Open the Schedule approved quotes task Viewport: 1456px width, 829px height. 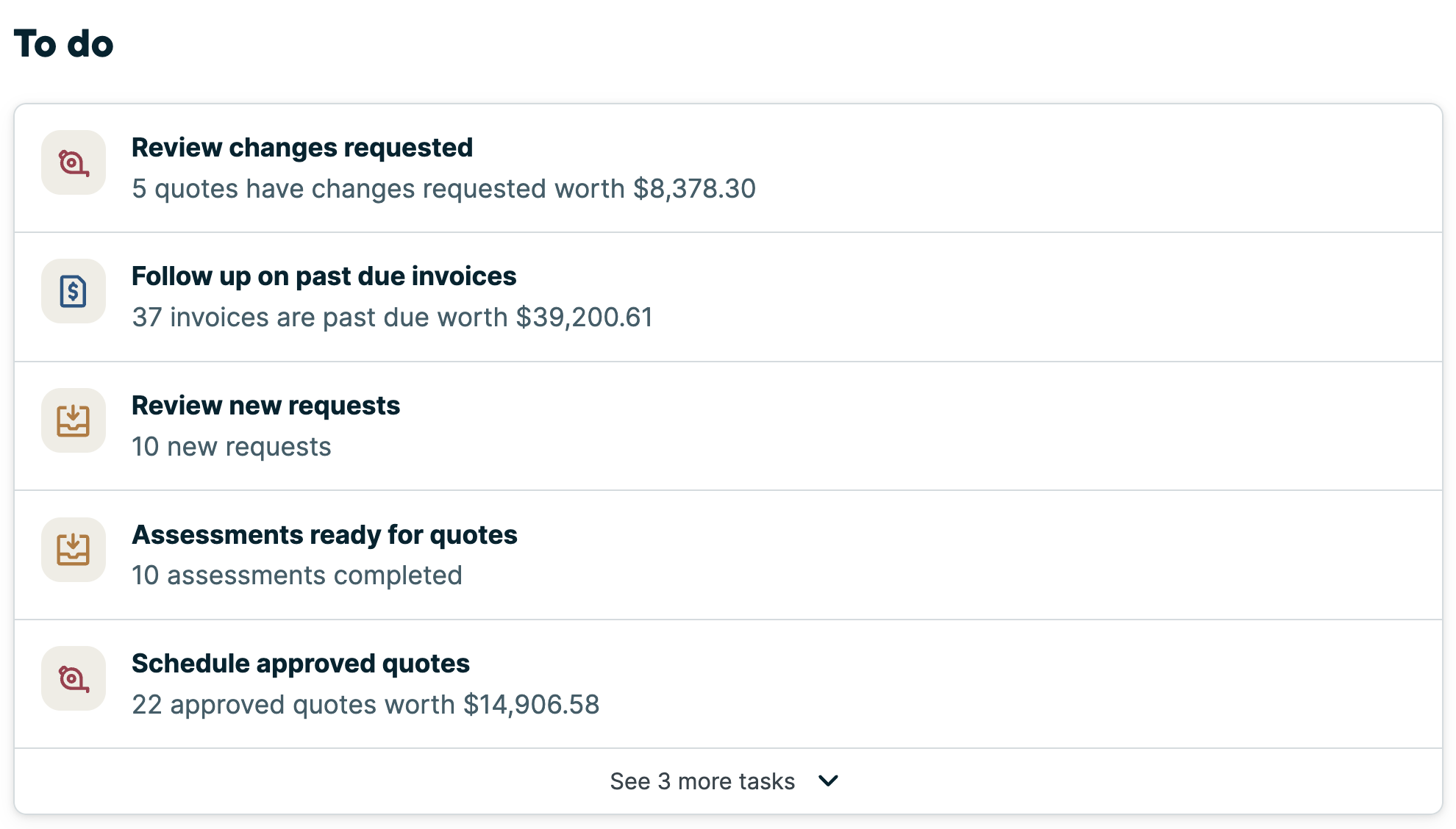300,663
